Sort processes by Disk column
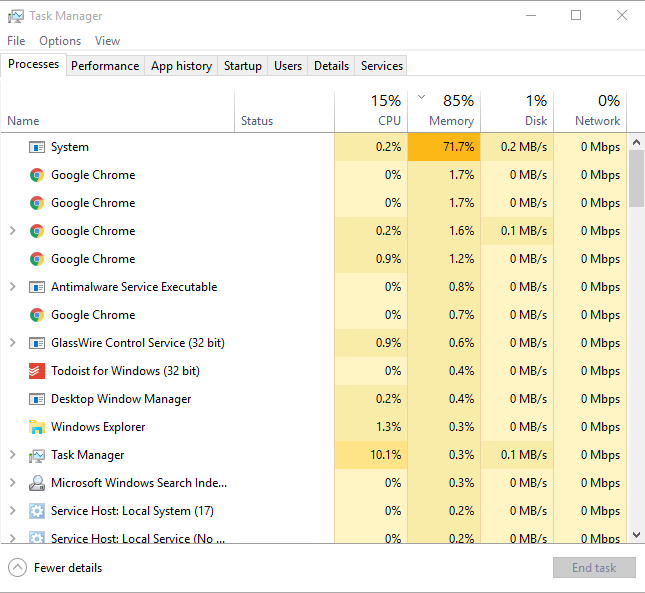The image size is (645, 593). coord(517,111)
